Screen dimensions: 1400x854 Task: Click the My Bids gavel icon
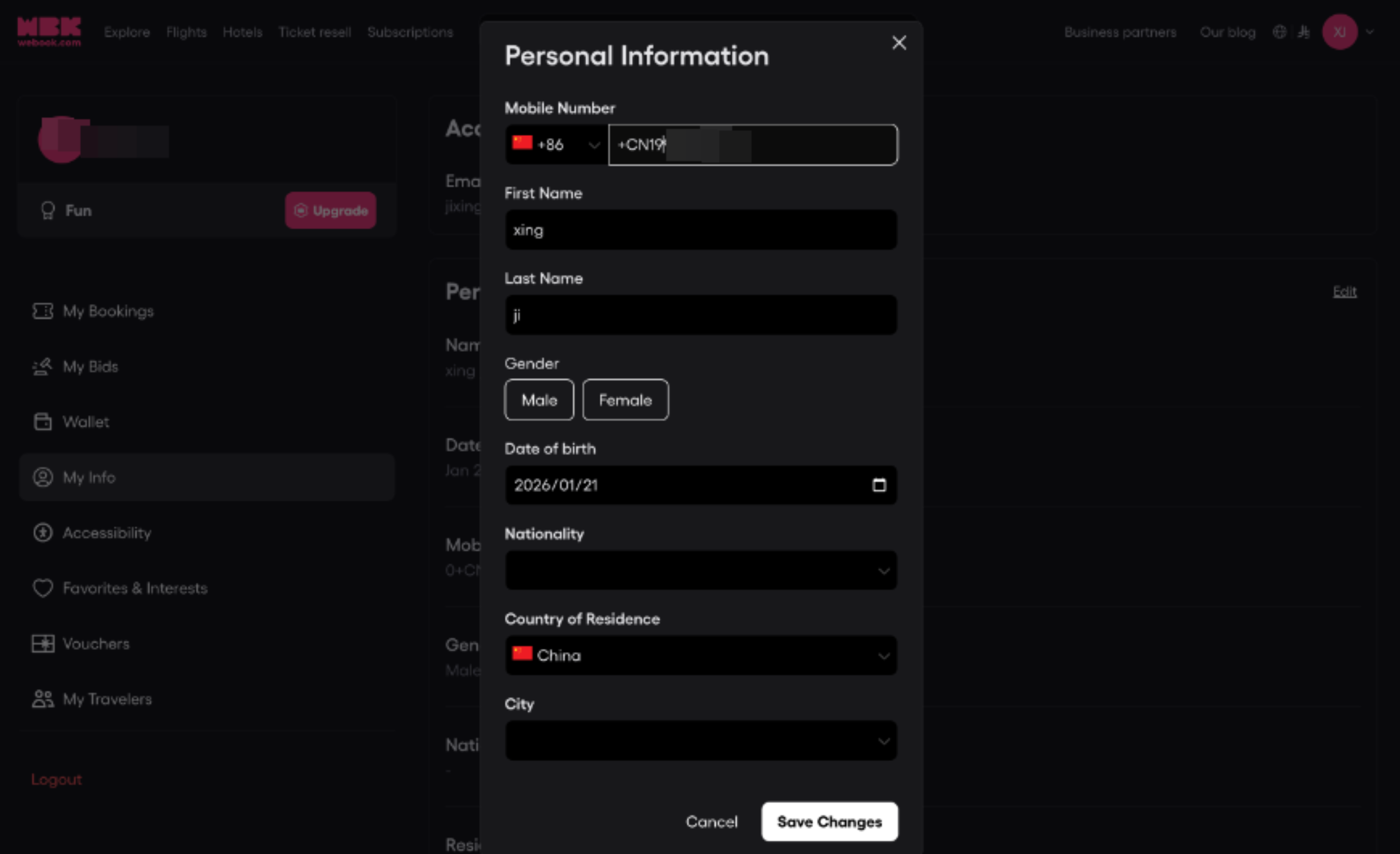pyautogui.click(x=43, y=367)
